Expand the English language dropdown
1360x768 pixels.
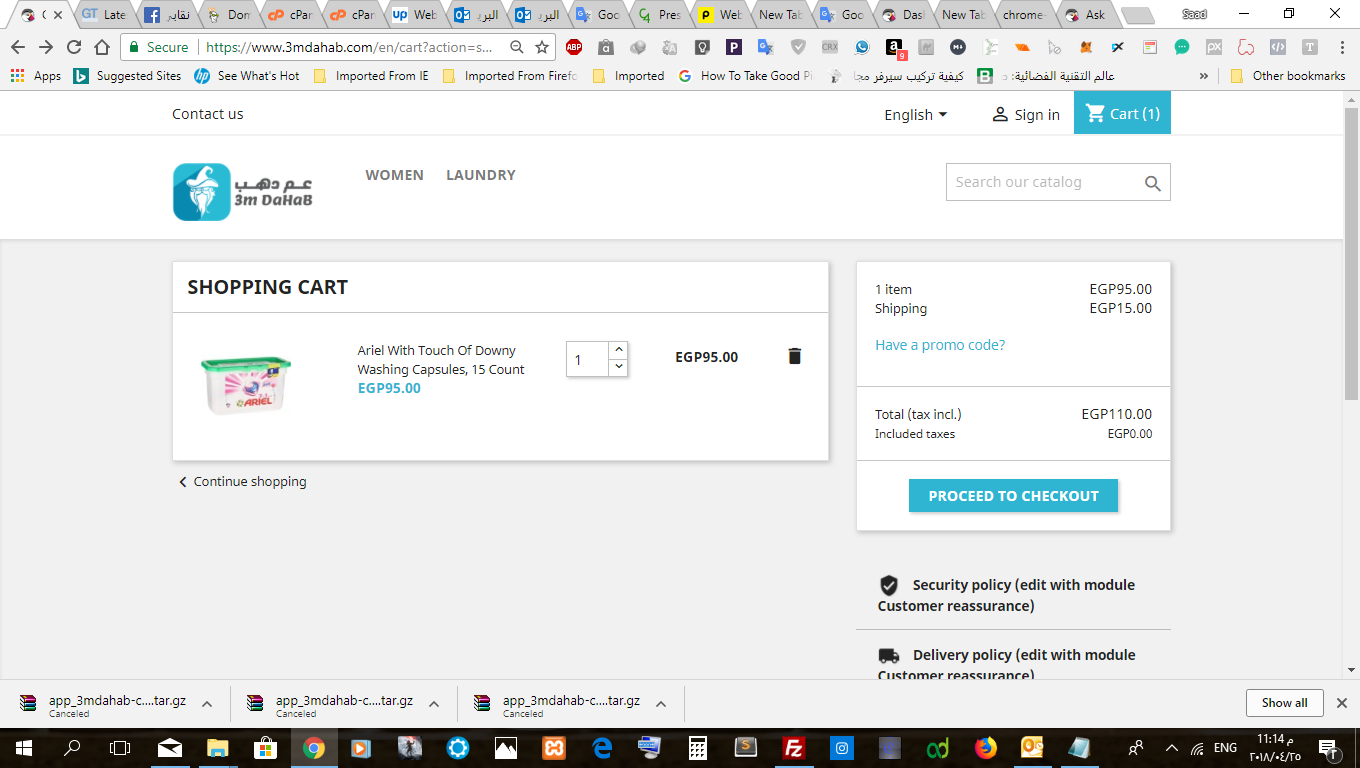pyautogui.click(x=915, y=115)
